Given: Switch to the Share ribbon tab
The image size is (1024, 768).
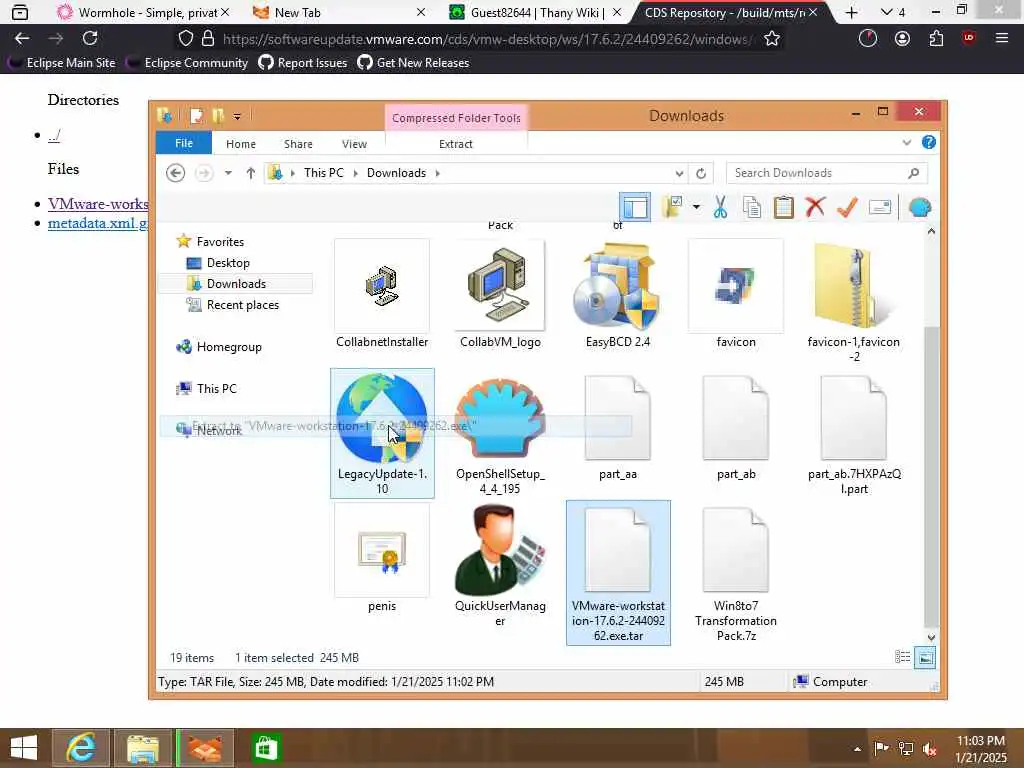Looking at the screenshot, I should tap(298, 144).
